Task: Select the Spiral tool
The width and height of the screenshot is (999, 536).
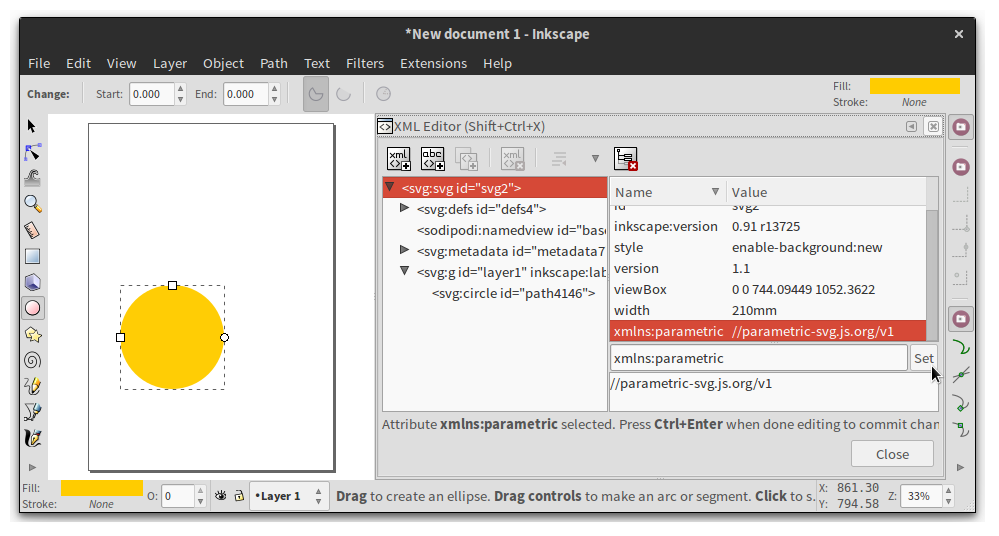Action: [32, 360]
